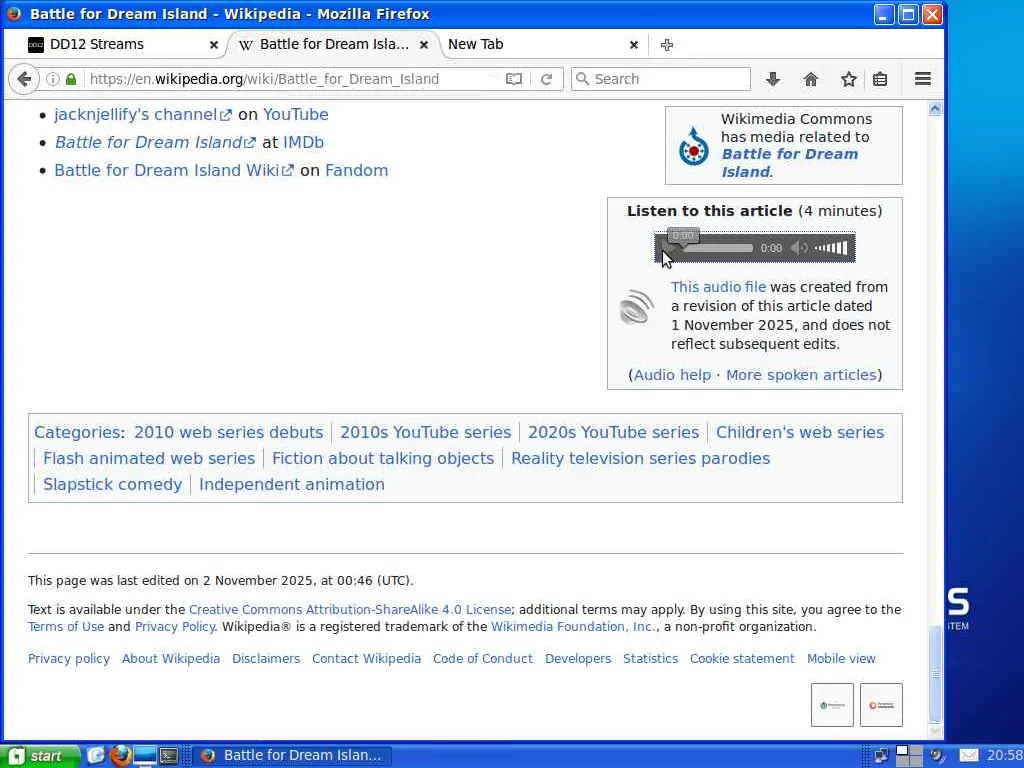Click the grey speaker image in the audio box
Screen dimensions: 1024x768
click(x=636, y=307)
